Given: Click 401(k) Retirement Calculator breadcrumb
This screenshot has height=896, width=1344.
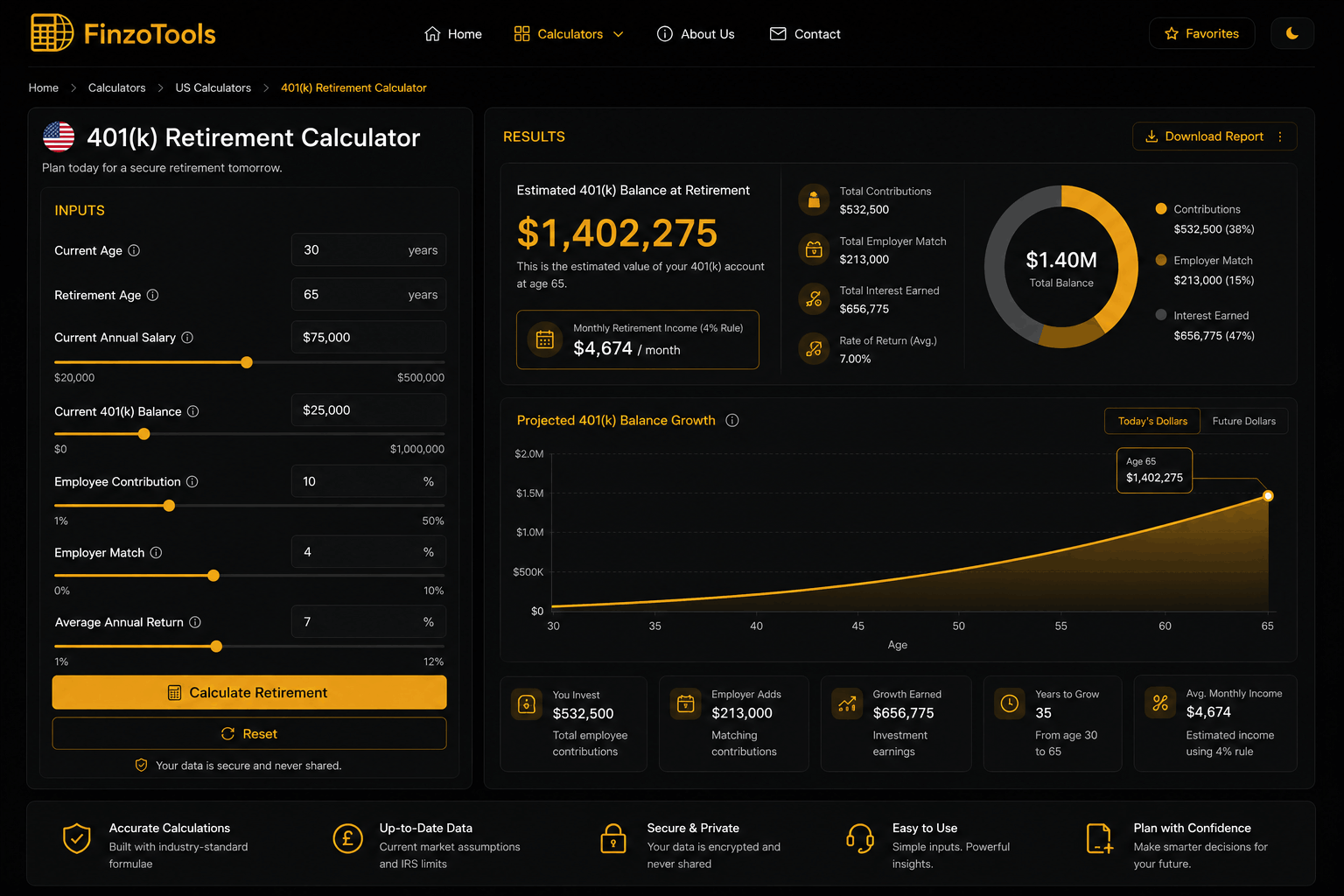Looking at the screenshot, I should (353, 87).
